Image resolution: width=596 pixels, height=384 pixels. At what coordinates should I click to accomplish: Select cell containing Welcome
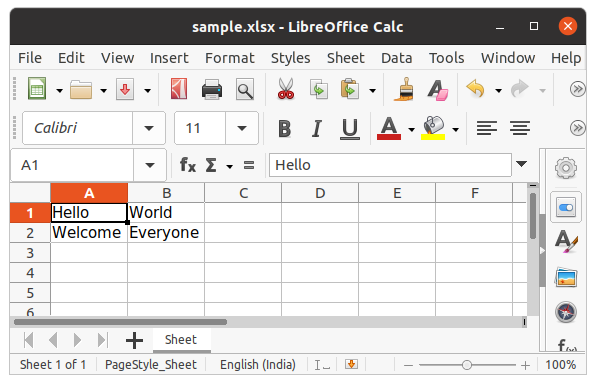(x=89, y=232)
